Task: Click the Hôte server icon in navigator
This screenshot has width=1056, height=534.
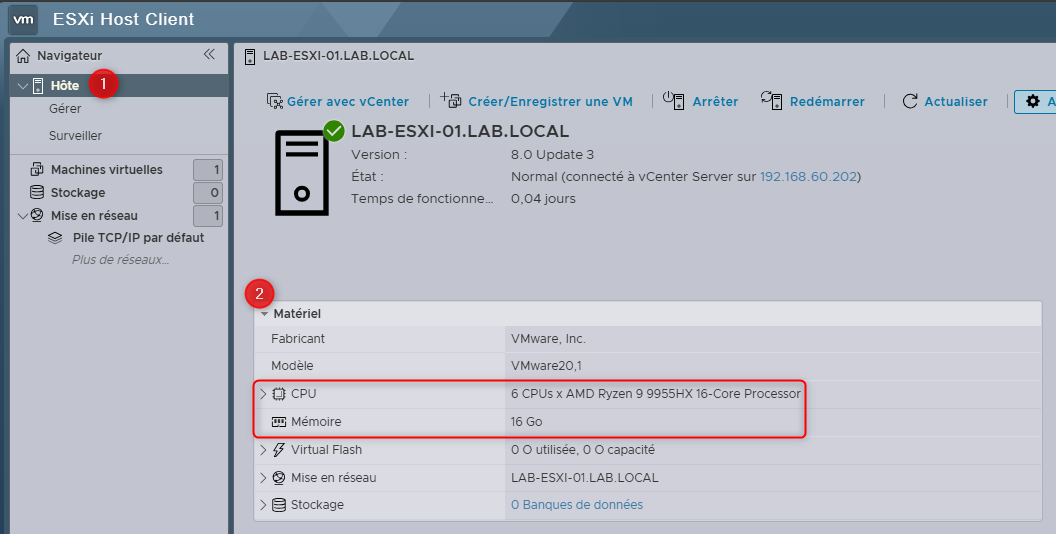Action: pos(38,86)
